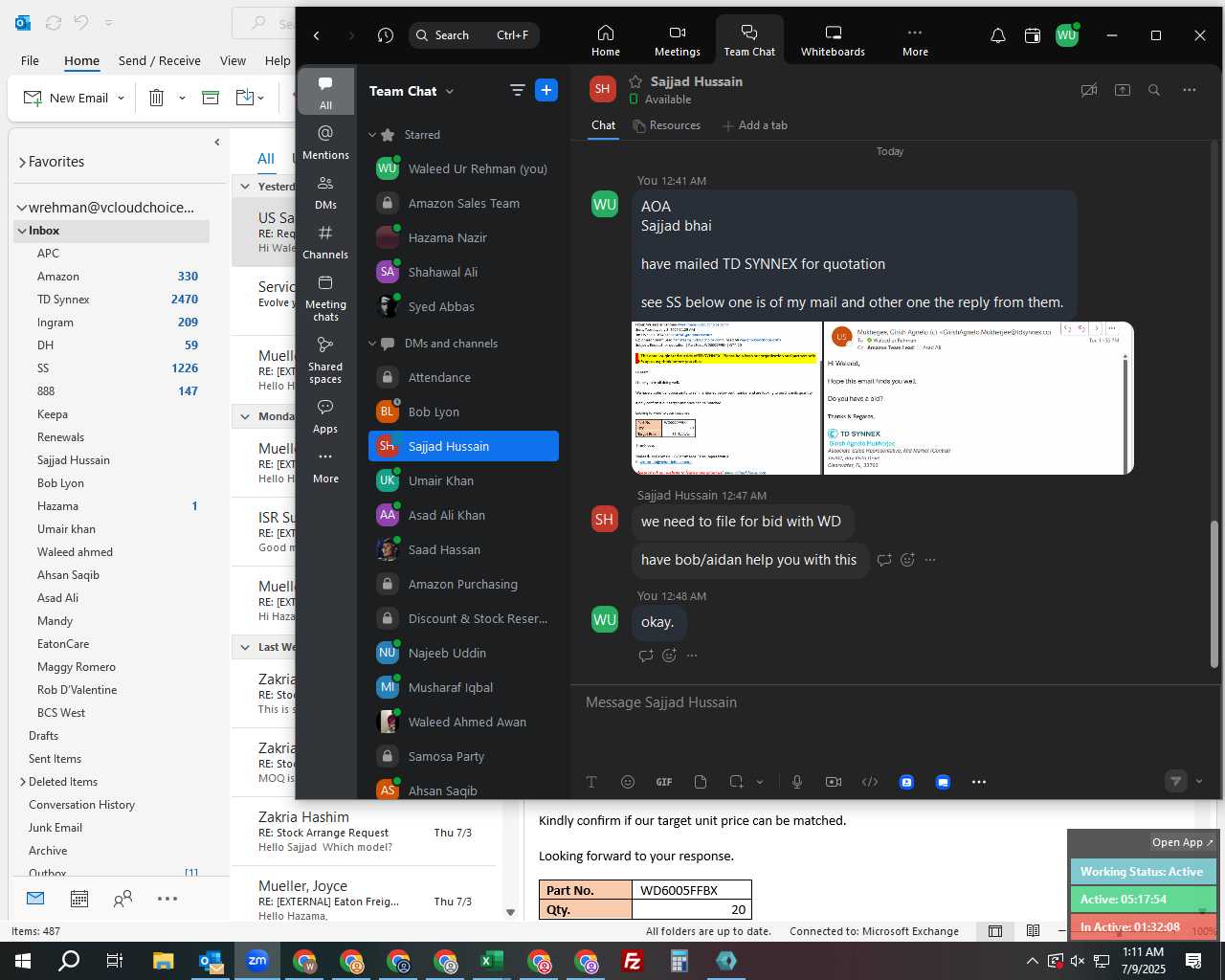Open Excel from Windows taskbar
Viewport: 1225px width, 980px height.
492,961
